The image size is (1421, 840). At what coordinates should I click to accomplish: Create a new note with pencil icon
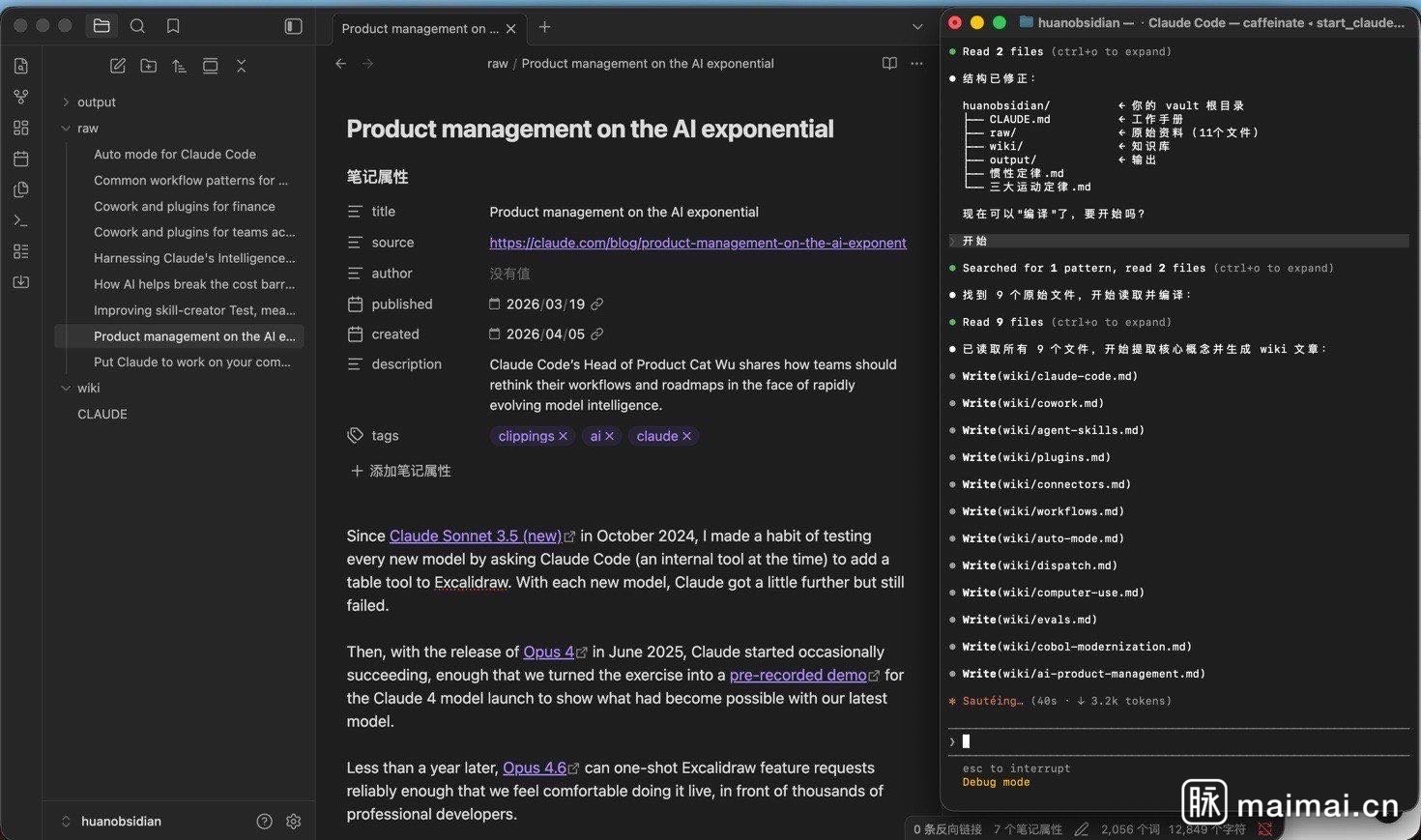pyautogui.click(x=118, y=66)
